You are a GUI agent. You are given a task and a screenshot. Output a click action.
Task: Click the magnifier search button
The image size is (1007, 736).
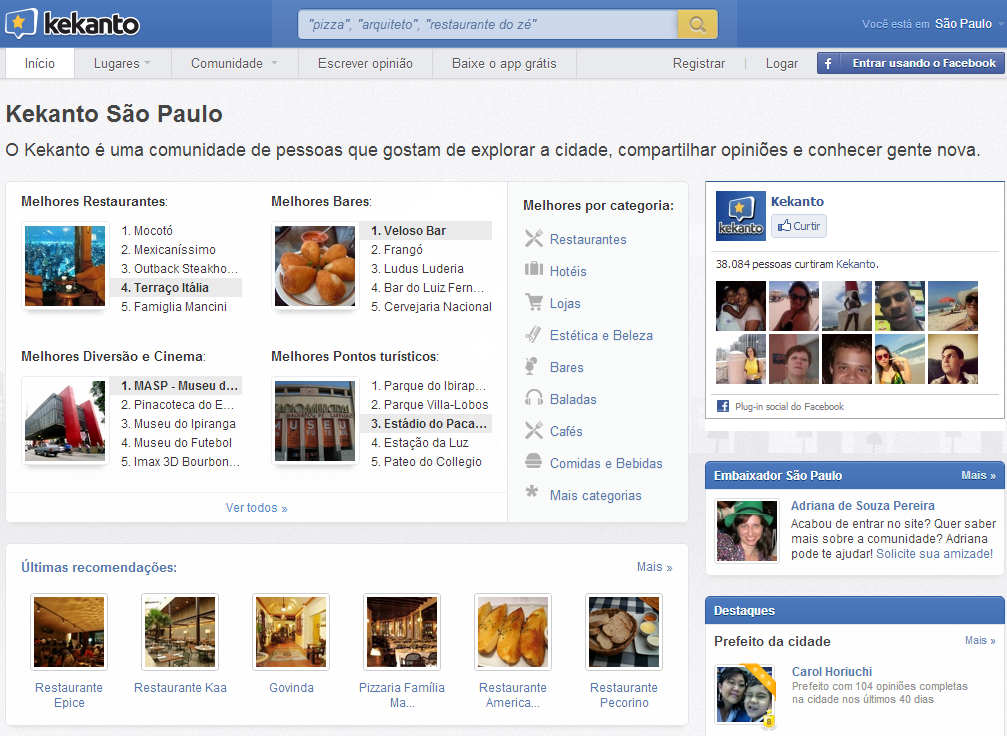697,24
